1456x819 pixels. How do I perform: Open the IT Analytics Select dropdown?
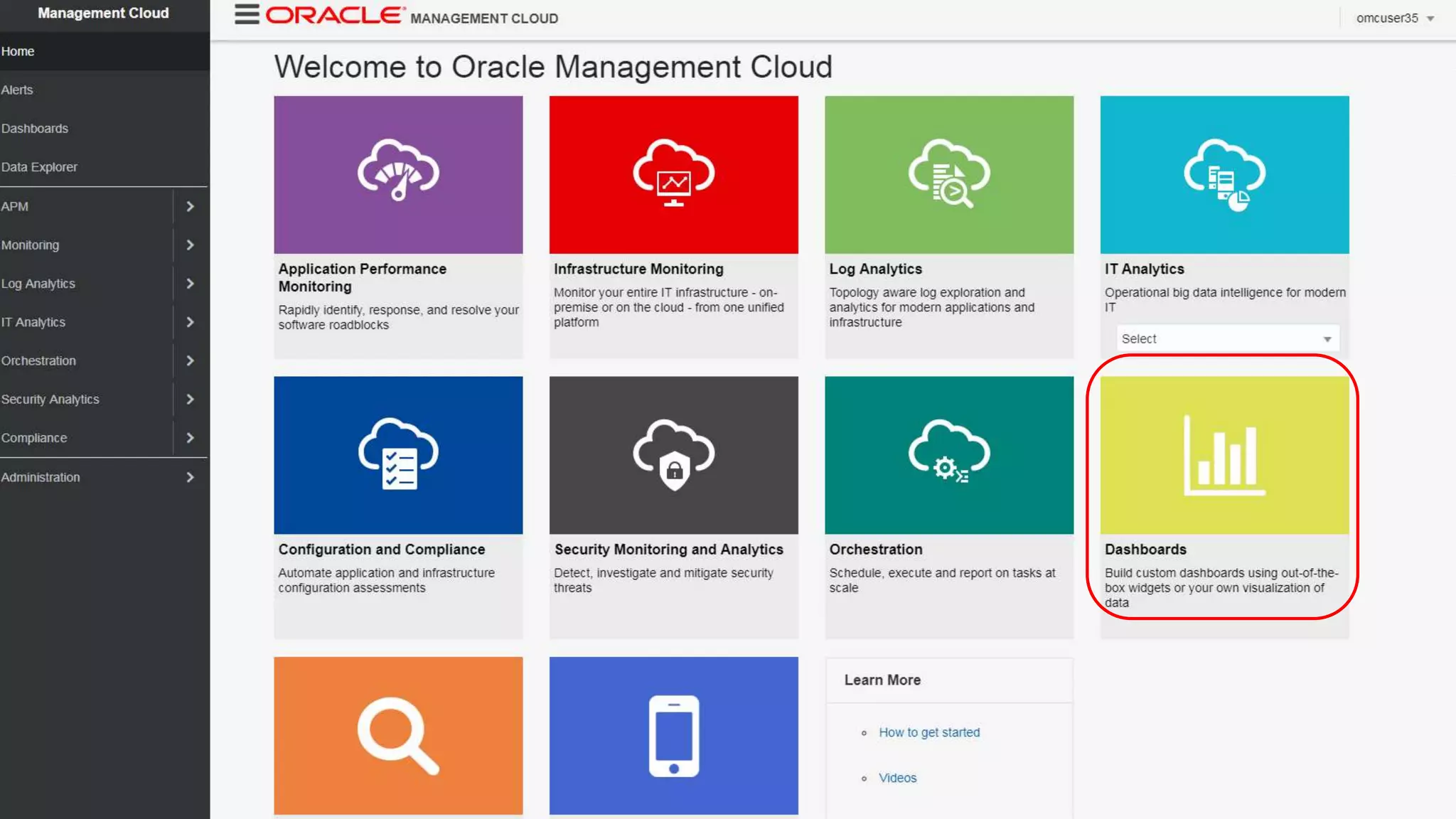click(1227, 339)
